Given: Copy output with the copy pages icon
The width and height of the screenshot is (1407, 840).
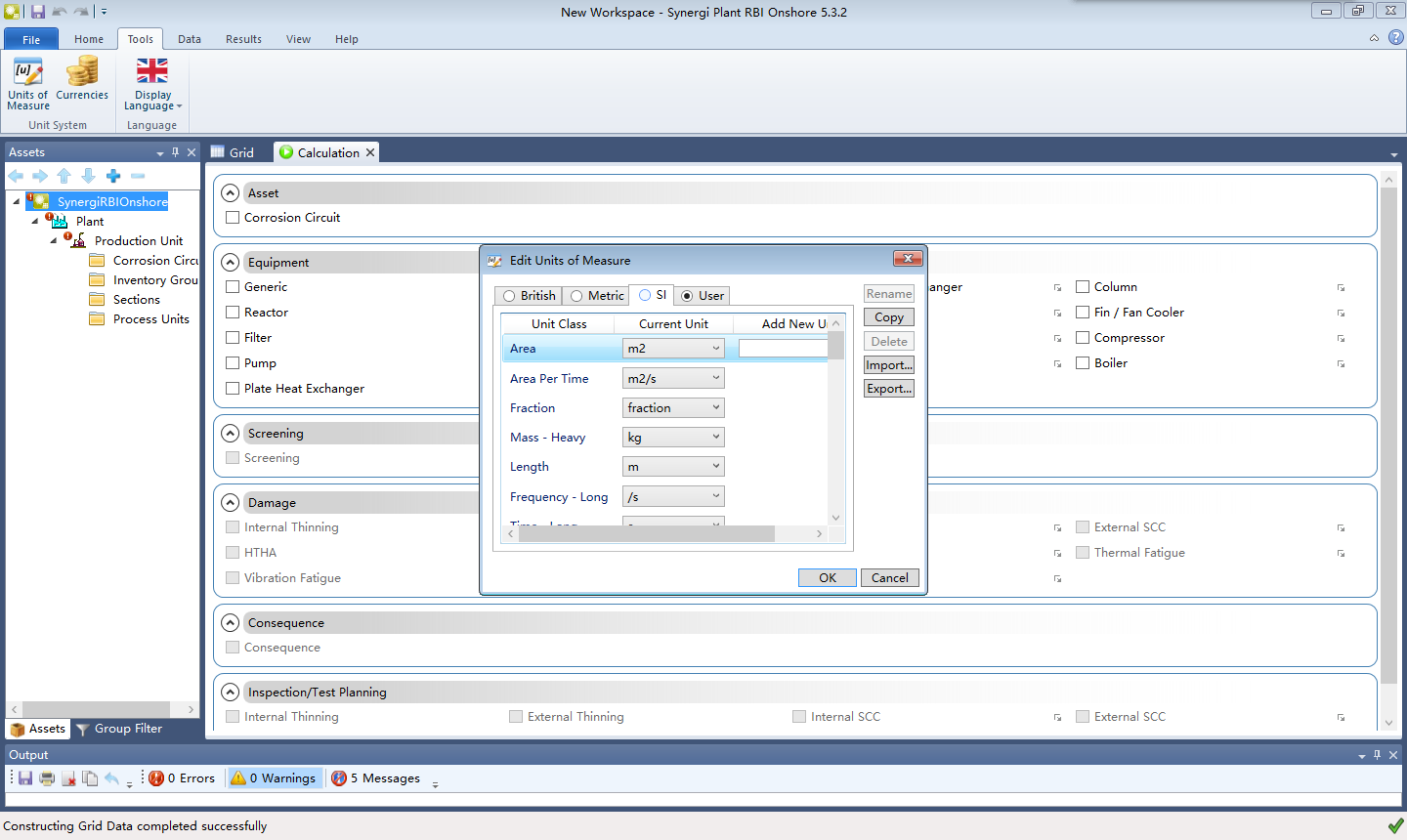Looking at the screenshot, I should click(90, 778).
